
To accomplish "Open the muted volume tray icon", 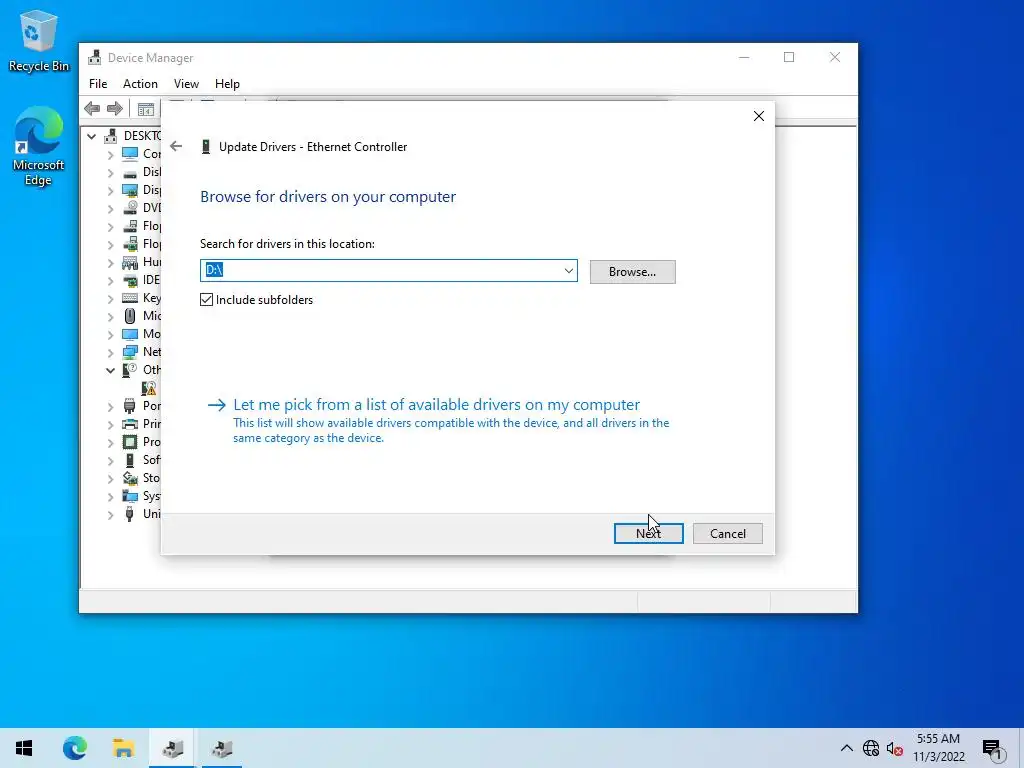I will (895, 748).
